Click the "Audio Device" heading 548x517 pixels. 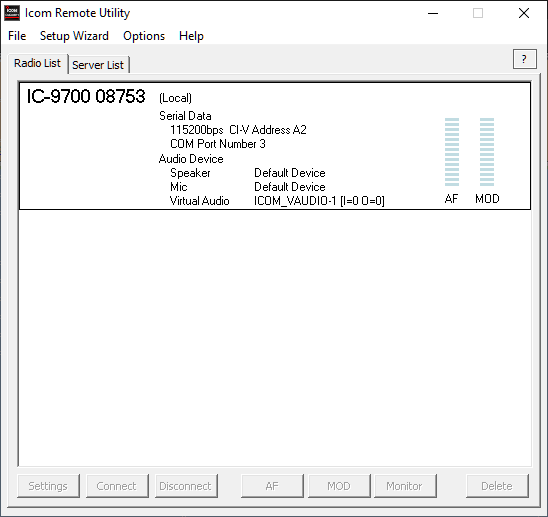[191, 159]
